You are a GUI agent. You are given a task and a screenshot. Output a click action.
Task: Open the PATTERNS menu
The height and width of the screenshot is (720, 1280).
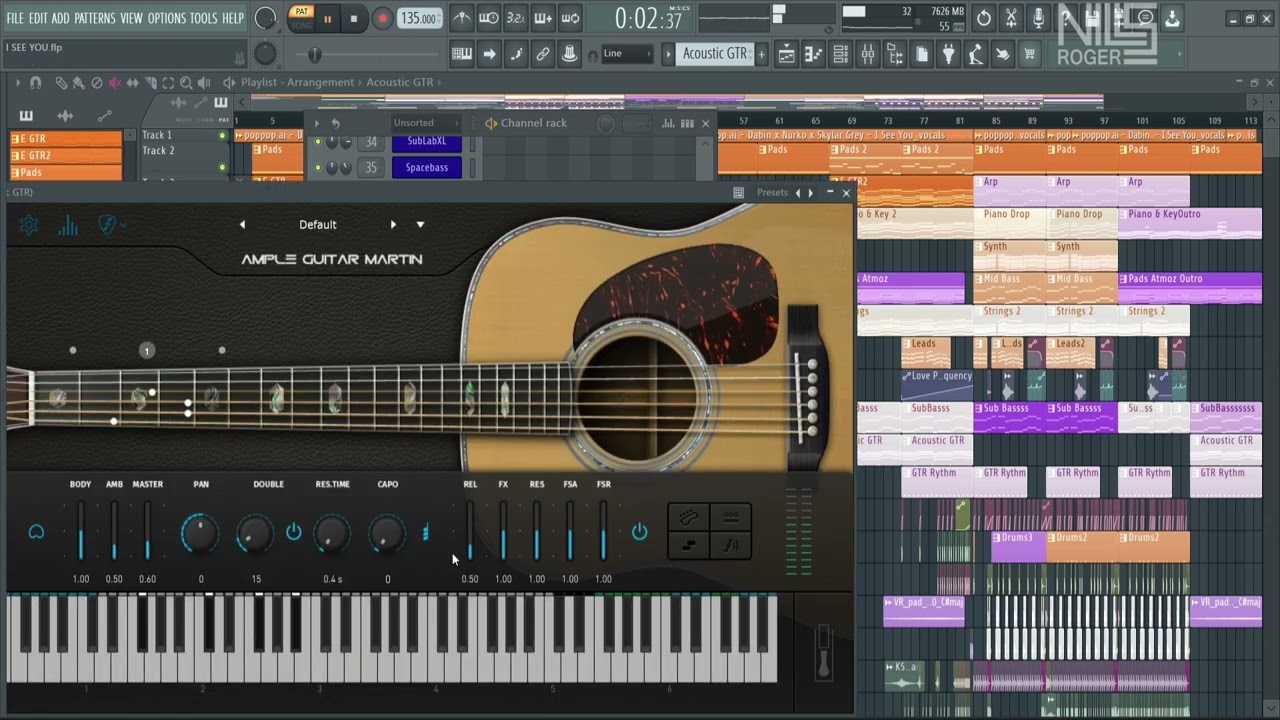[x=95, y=18]
